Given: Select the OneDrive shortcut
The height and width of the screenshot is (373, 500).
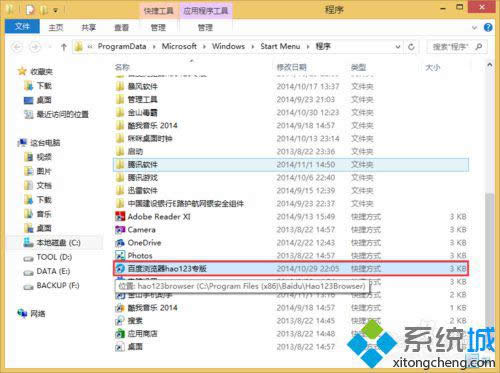Looking at the screenshot, I should pos(144,243).
